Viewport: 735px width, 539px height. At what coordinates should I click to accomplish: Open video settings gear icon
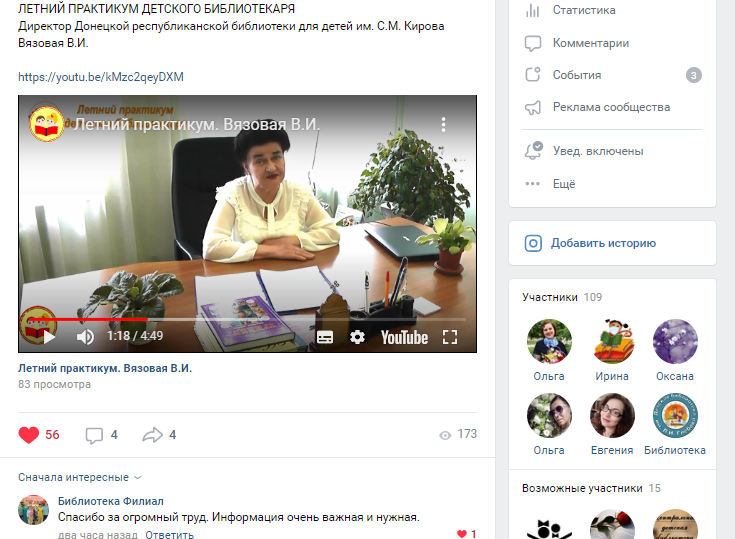click(x=357, y=337)
